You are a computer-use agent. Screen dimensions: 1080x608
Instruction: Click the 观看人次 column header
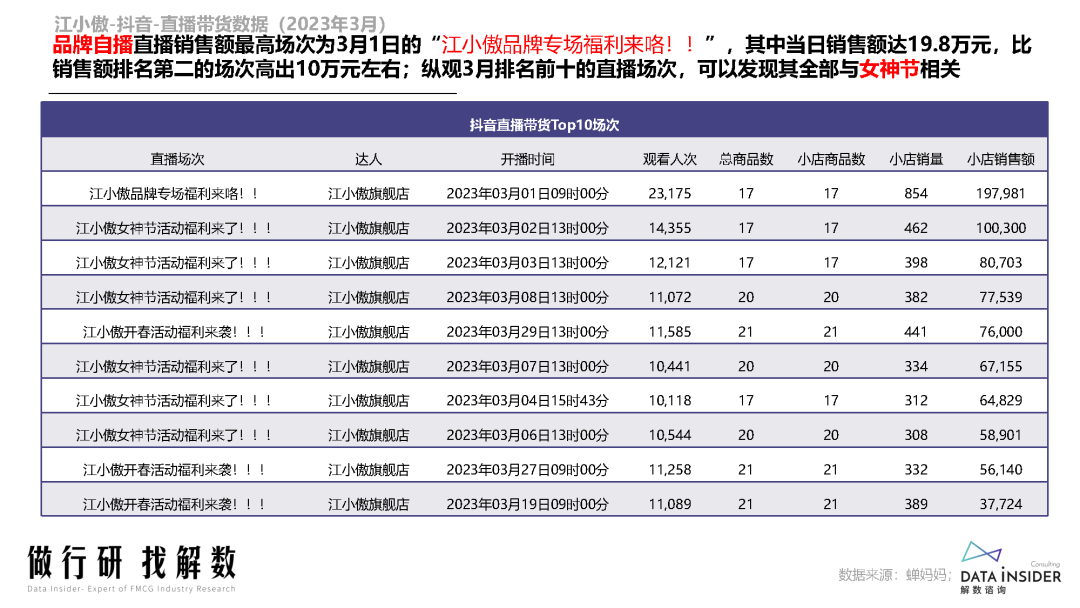(669, 159)
